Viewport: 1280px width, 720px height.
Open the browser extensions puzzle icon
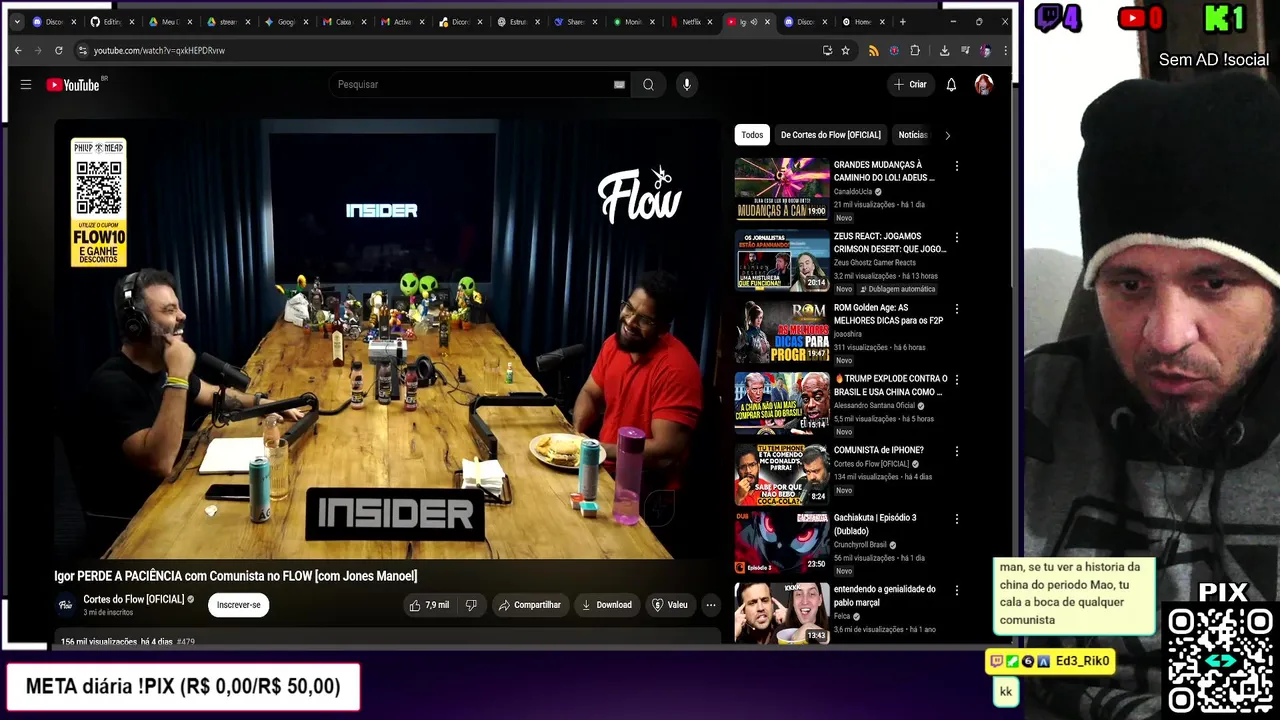[915, 50]
